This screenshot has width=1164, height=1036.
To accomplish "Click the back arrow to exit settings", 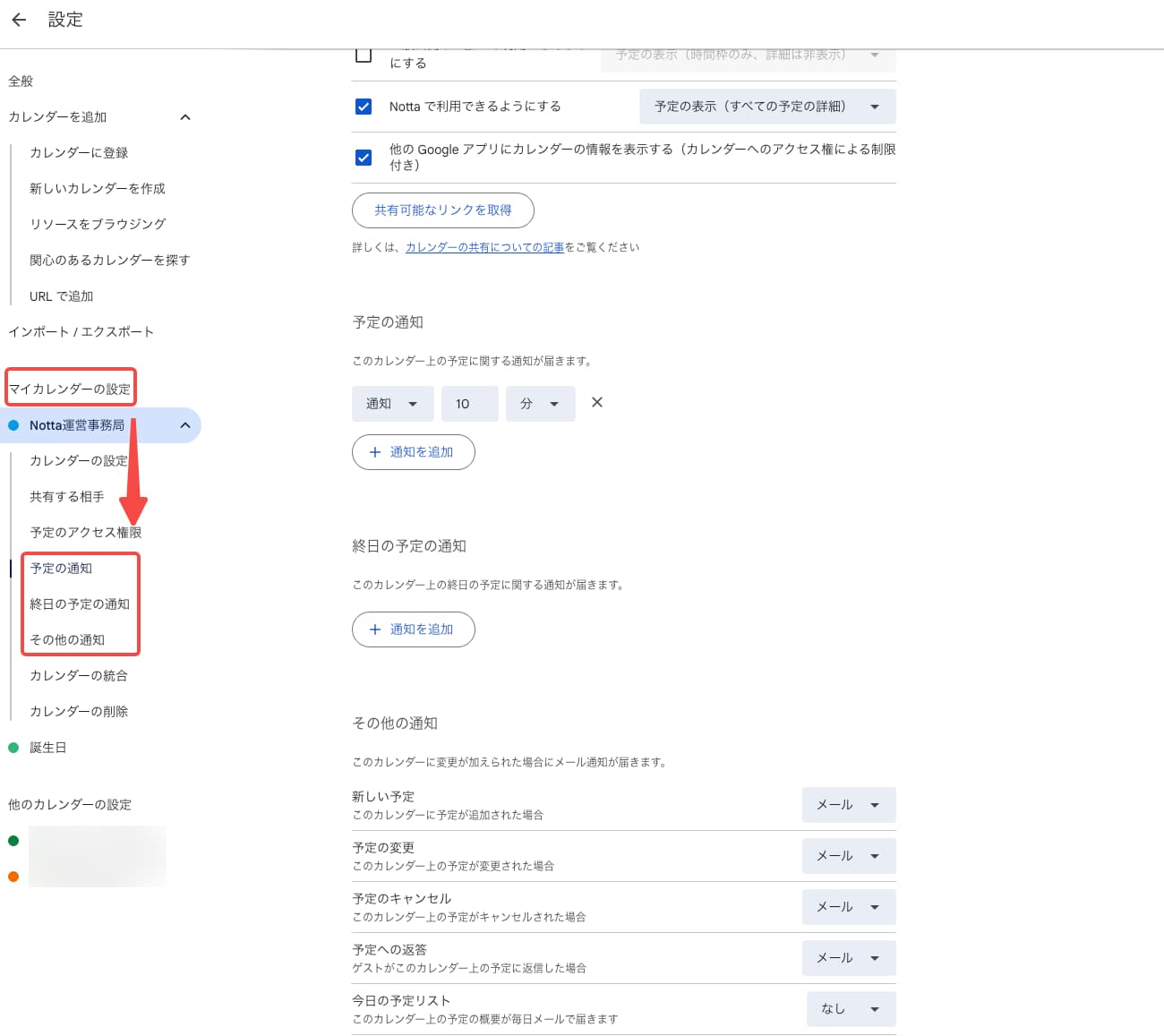I will tap(19, 20).
